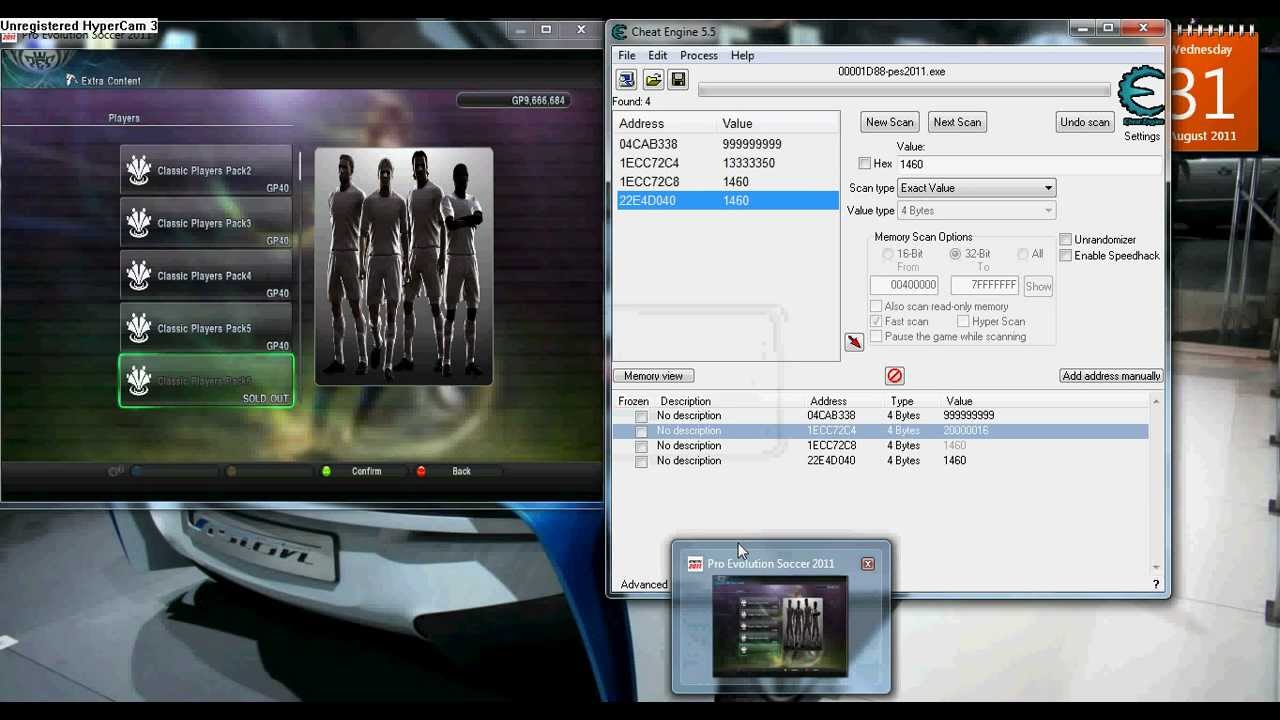Toggle Pause the game while scanning
This screenshot has width=1280, height=720.
[x=876, y=337]
